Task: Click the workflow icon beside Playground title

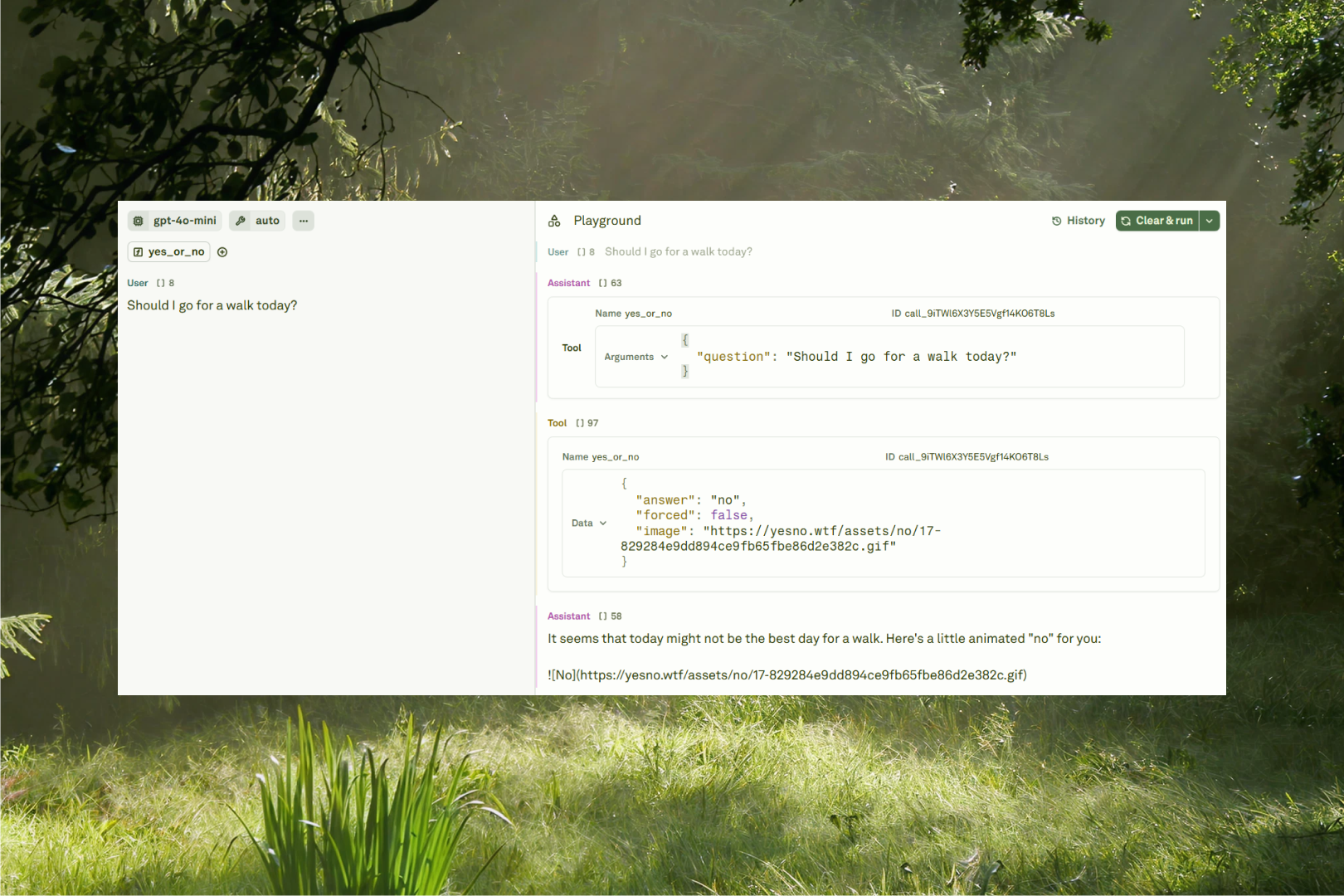Action: pos(554,221)
